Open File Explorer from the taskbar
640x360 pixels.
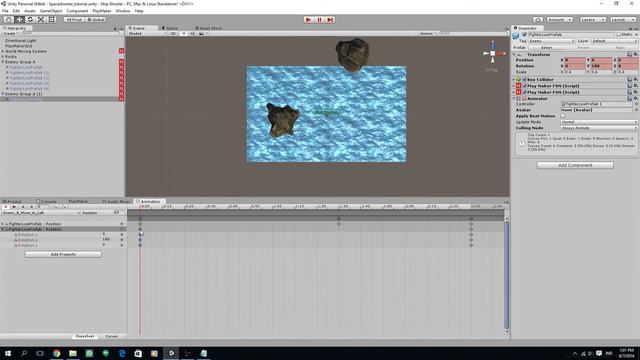coord(73,353)
